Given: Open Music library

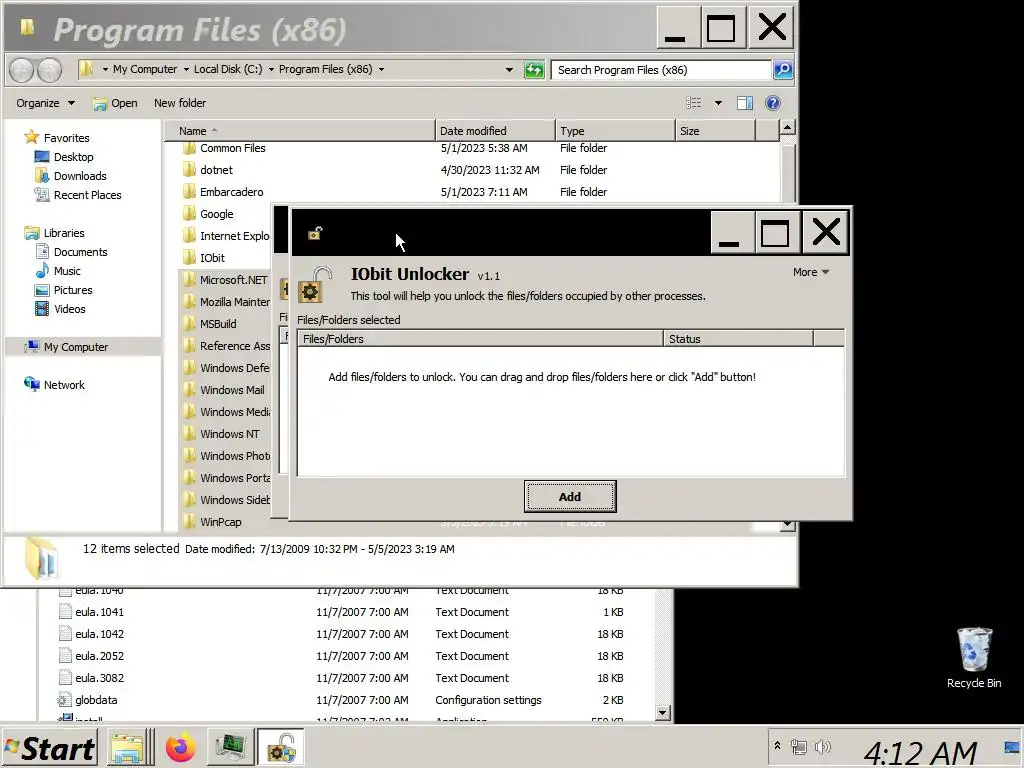Looking at the screenshot, I should click(67, 271).
